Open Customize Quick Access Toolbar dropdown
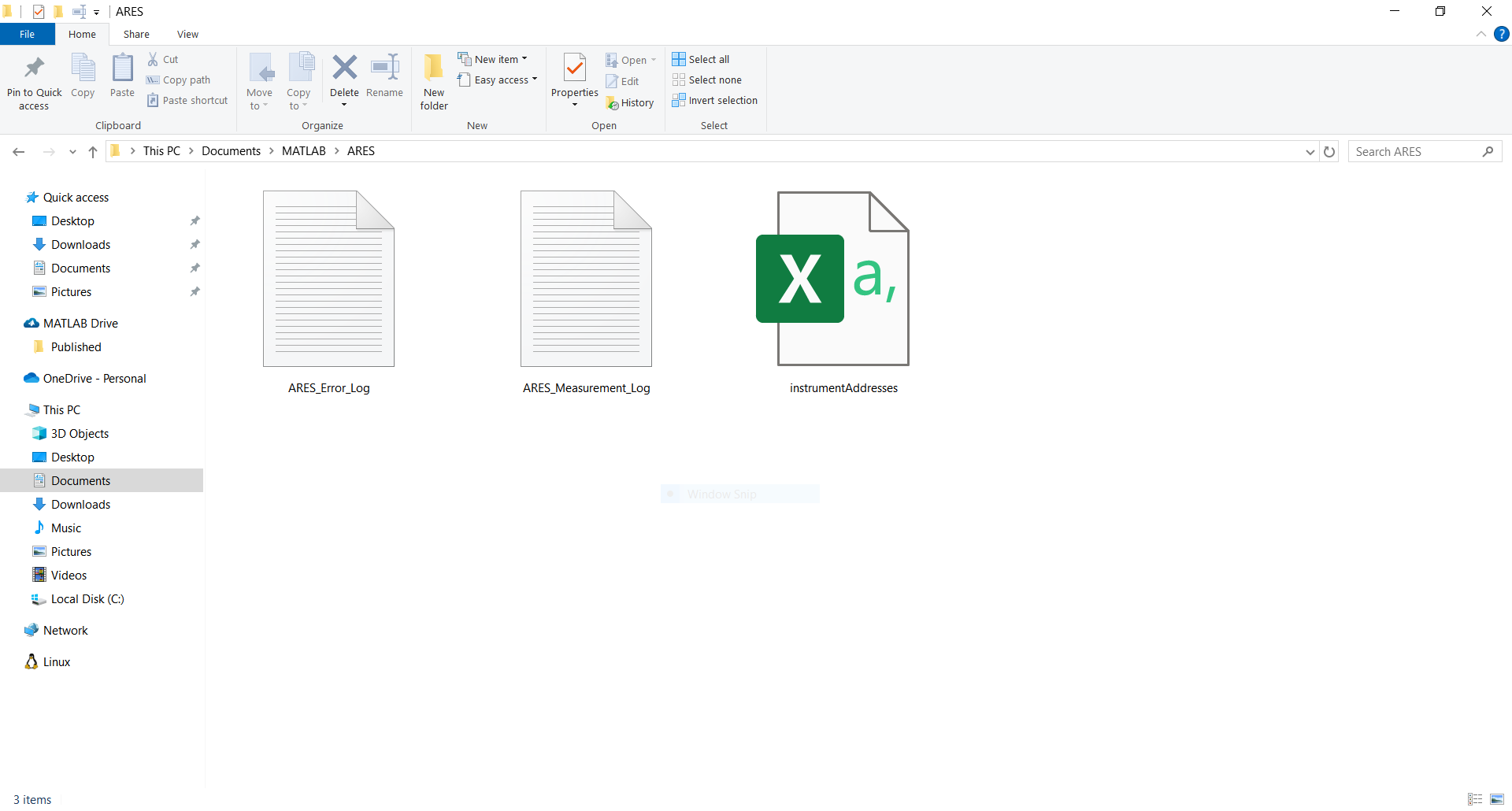The height and width of the screenshot is (811, 1512). (x=96, y=12)
